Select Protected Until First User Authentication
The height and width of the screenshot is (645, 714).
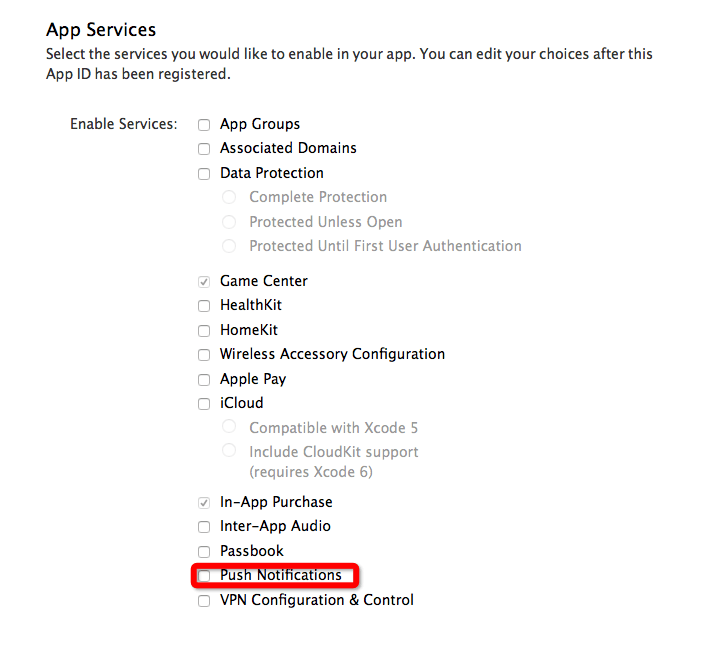tap(230, 246)
